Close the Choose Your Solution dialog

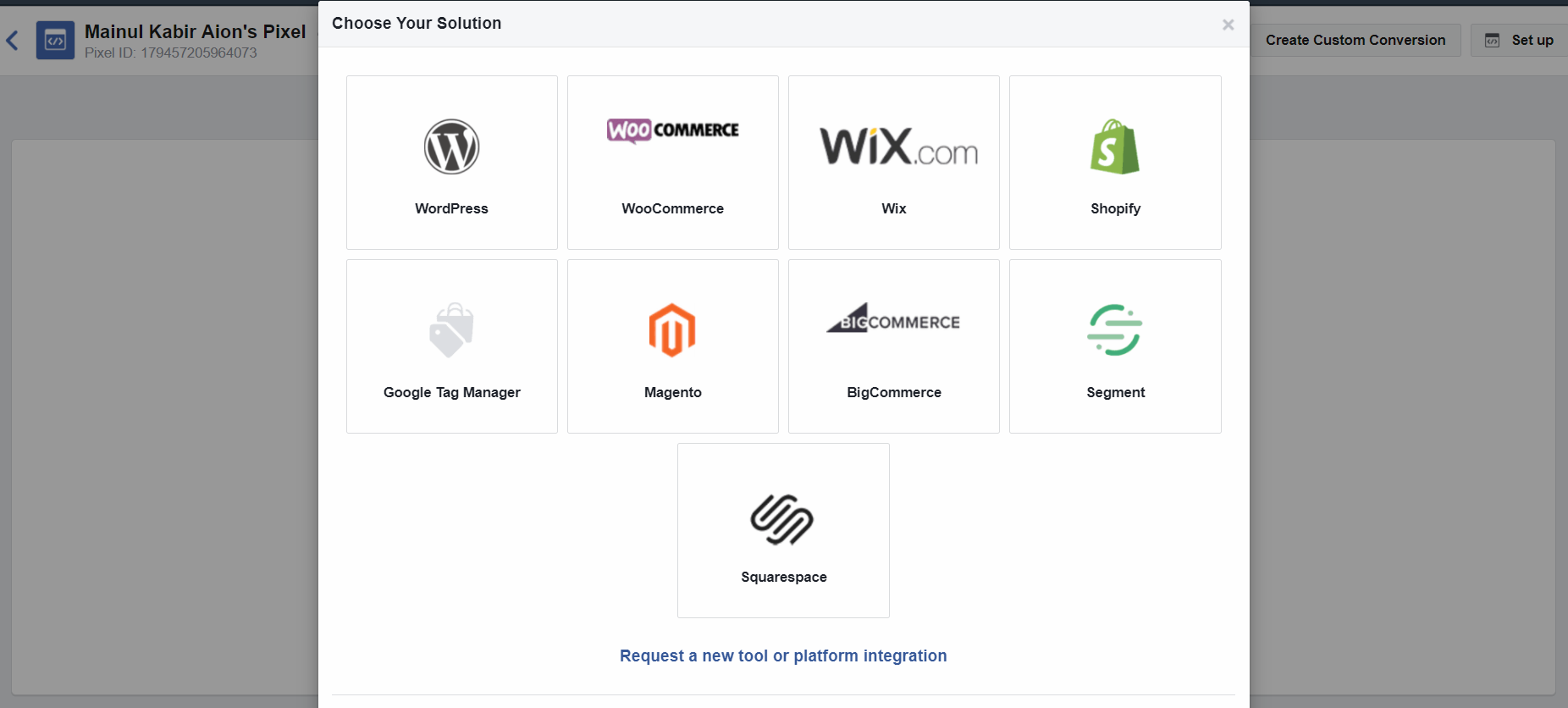[x=1228, y=25]
